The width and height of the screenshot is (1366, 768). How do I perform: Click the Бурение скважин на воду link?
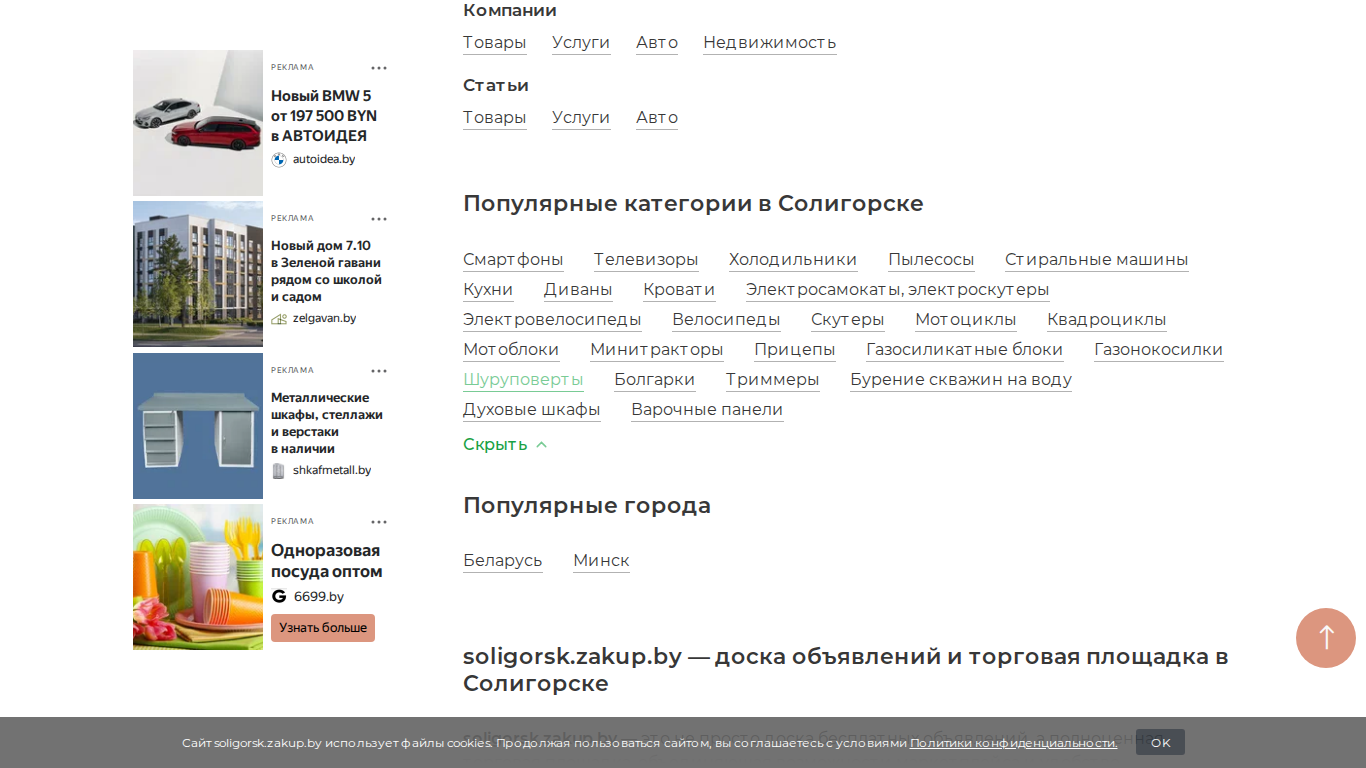(x=961, y=379)
